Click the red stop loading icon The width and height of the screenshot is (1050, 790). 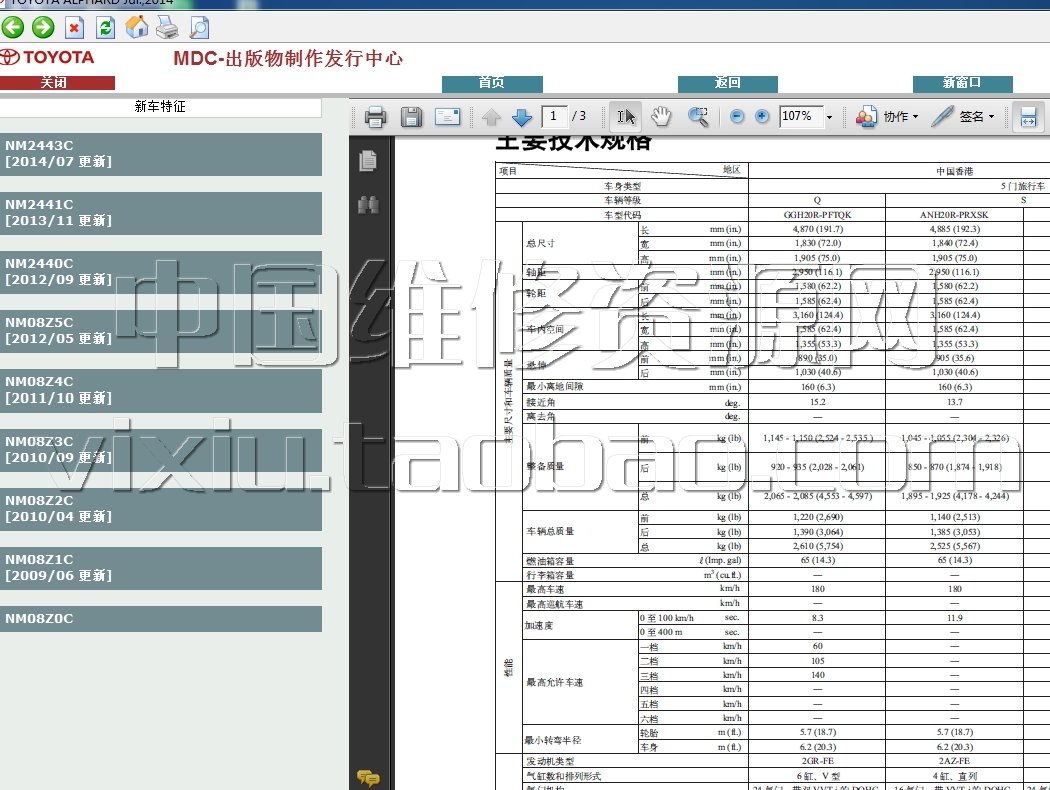point(74,27)
